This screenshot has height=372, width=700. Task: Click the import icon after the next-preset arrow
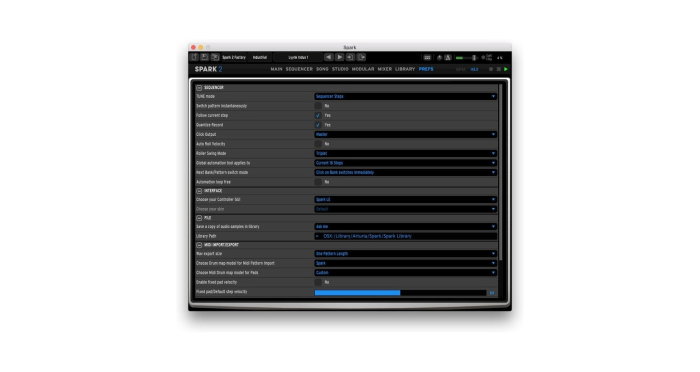pyautogui.click(x=350, y=57)
